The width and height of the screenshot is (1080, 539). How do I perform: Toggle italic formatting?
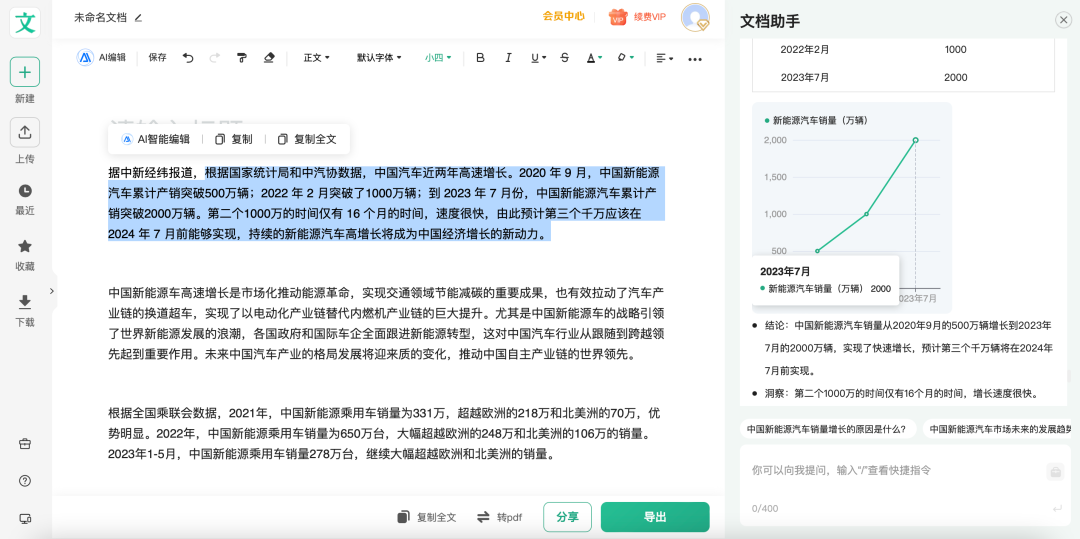tap(508, 58)
